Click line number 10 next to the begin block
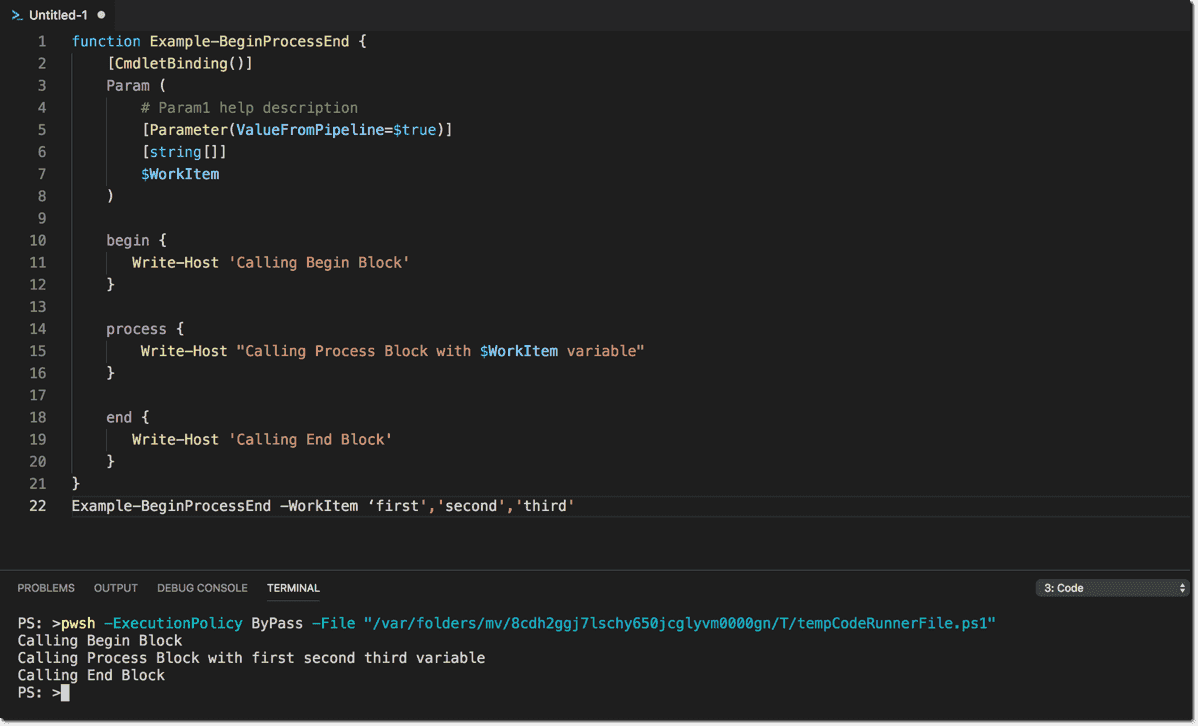 [x=38, y=240]
